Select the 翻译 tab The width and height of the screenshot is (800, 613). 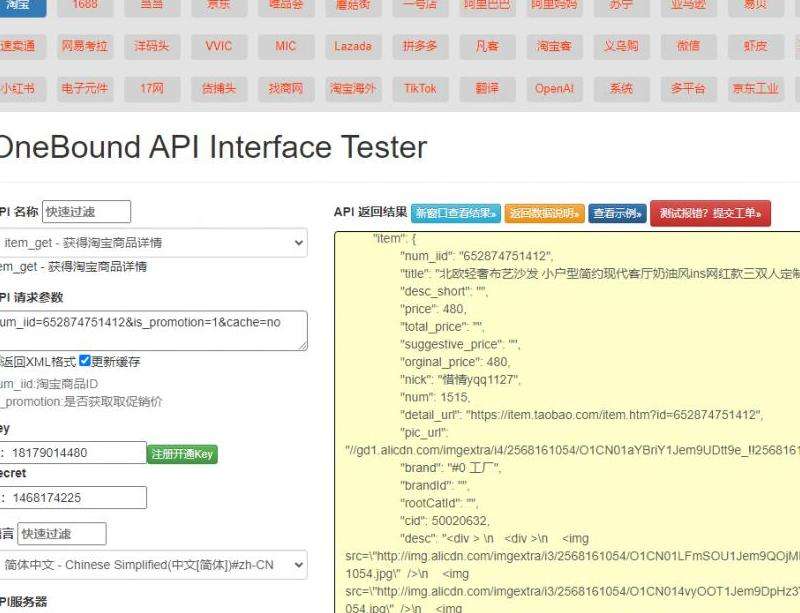coord(487,89)
